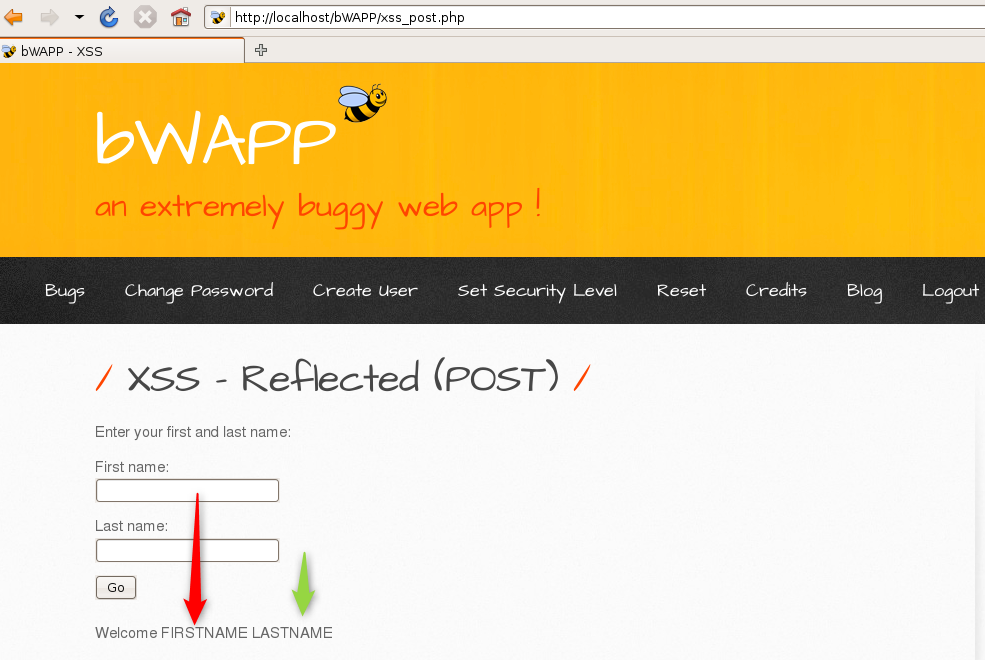Click the browser forward arrow
Image resolution: width=985 pixels, height=660 pixels.
coord(49,17)
